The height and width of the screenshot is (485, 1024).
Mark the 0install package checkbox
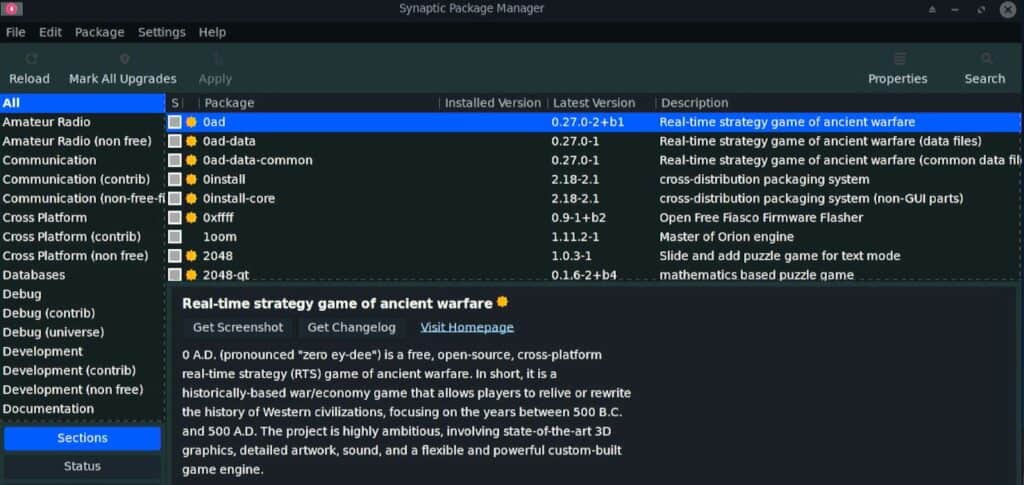point(174,180)
